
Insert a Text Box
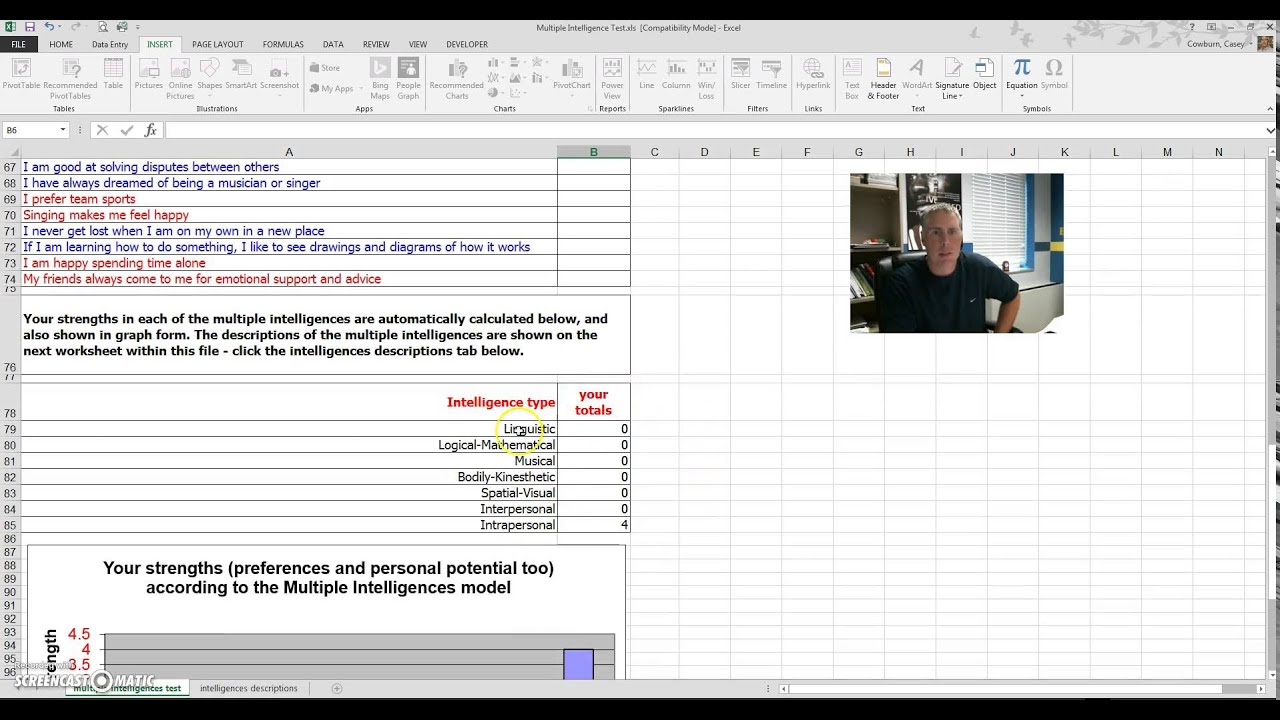click(852, 78)
